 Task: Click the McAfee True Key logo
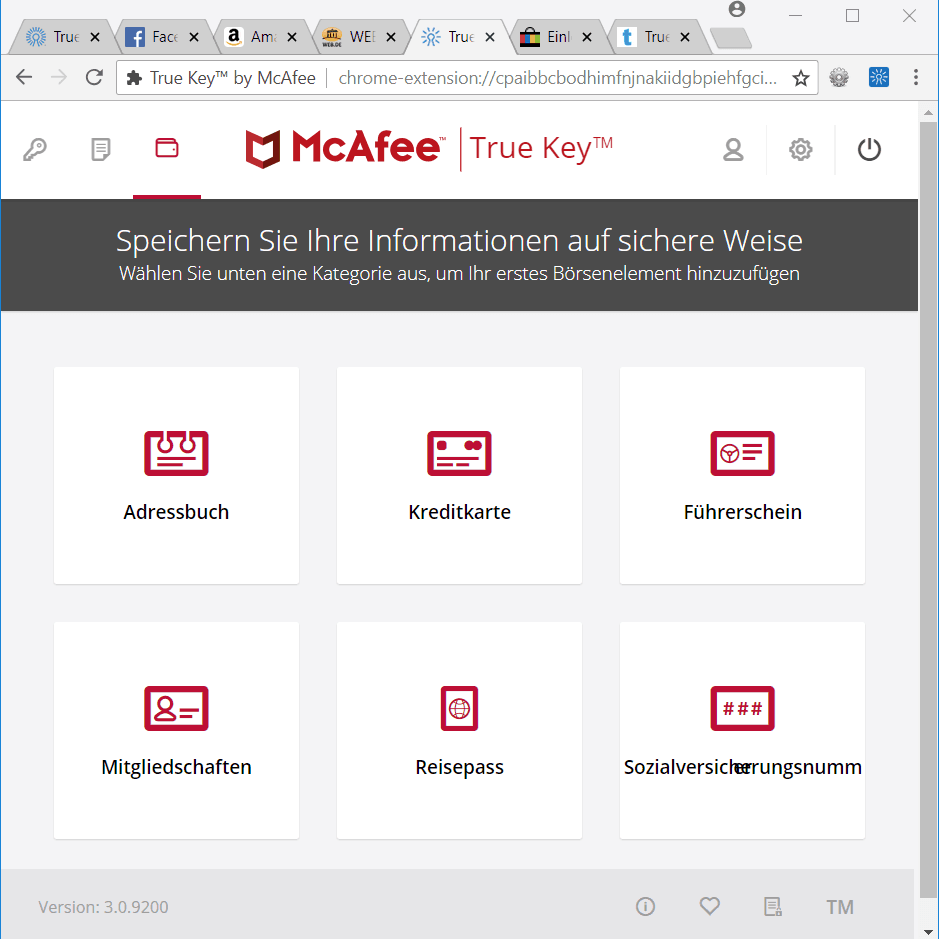coord(429,149)
